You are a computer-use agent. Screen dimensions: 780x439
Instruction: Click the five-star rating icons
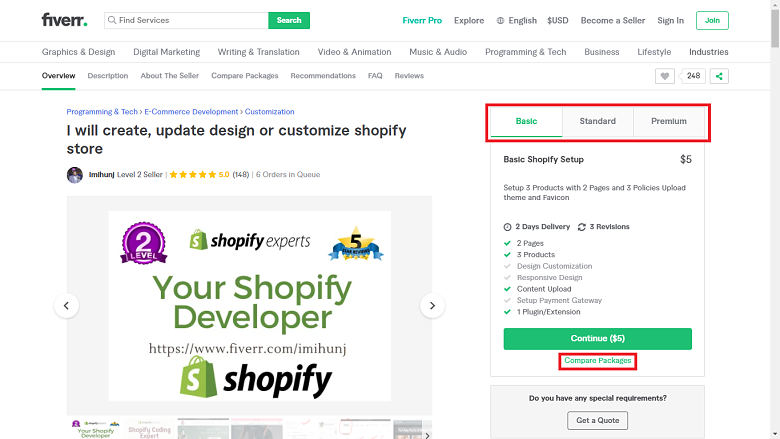[193, 175]
